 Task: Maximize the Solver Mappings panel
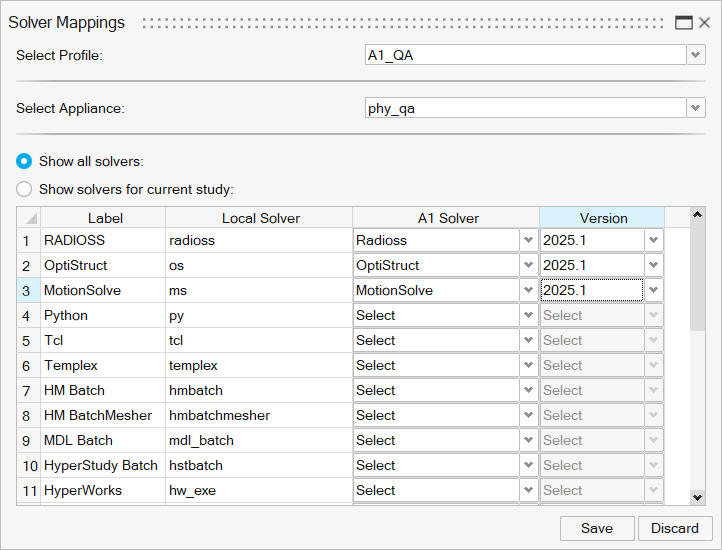pos(684,23)
